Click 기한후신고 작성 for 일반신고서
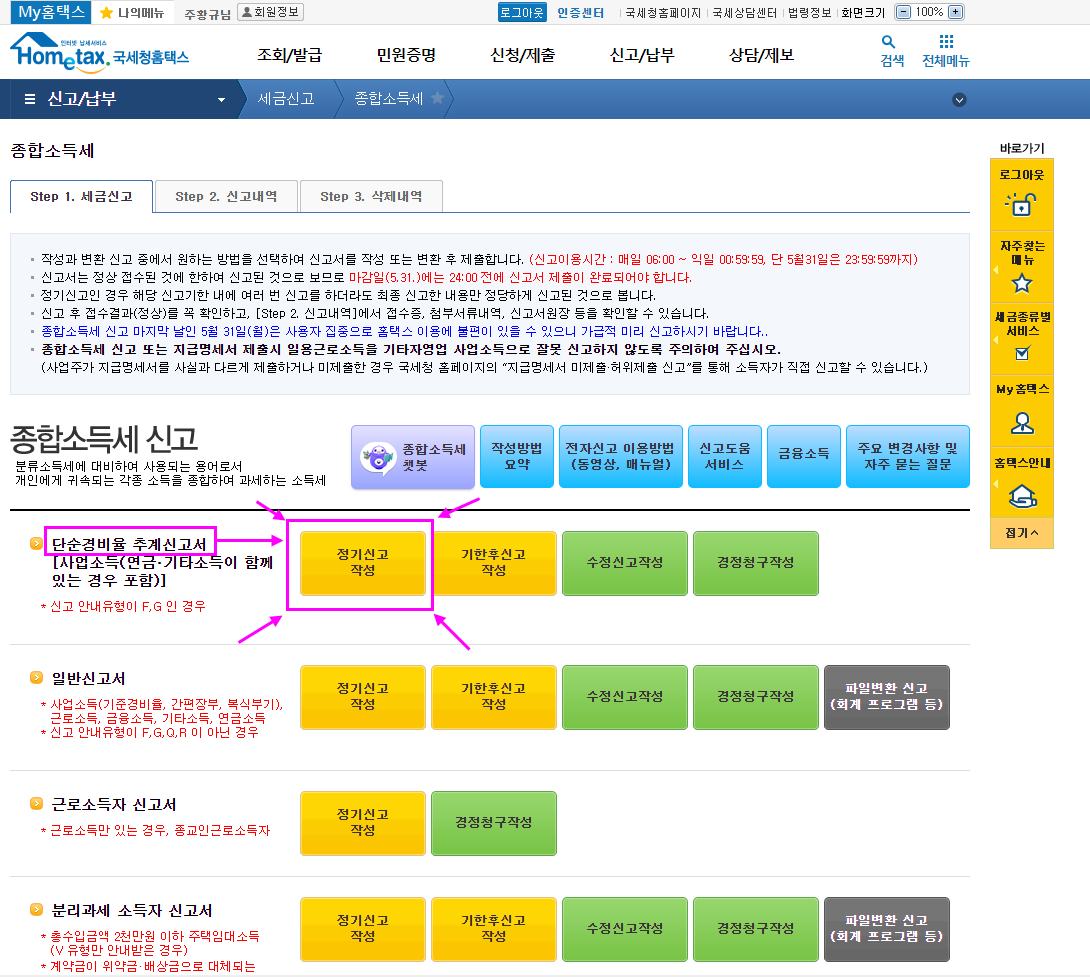The height and width of the screenshot is (977, 1090). [494, 697]
